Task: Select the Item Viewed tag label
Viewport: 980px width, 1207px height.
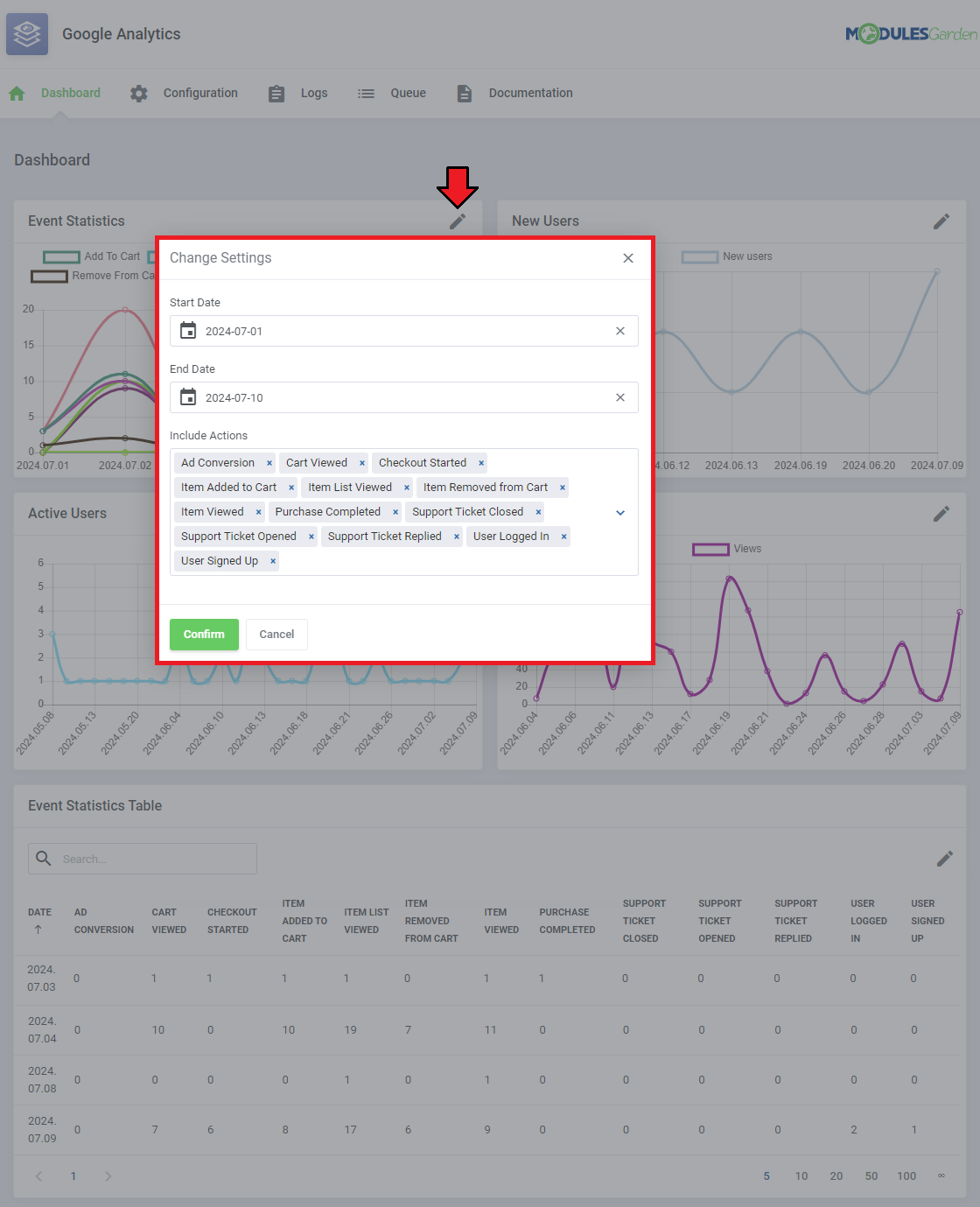Action: click(x=213, y=512)
